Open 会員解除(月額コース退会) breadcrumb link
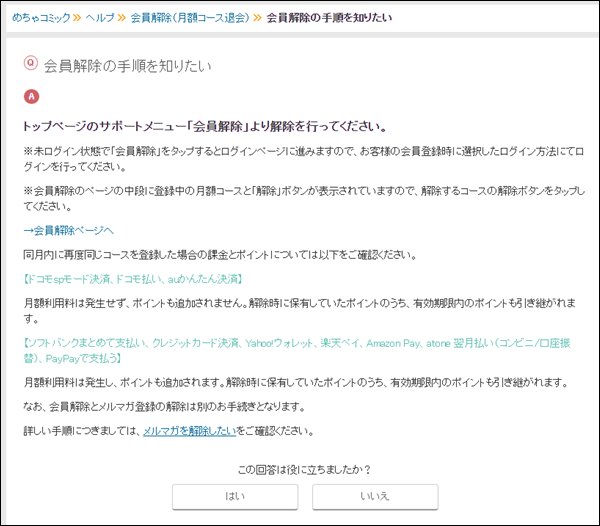Viewport: 600px width, 526px height. 190,18
